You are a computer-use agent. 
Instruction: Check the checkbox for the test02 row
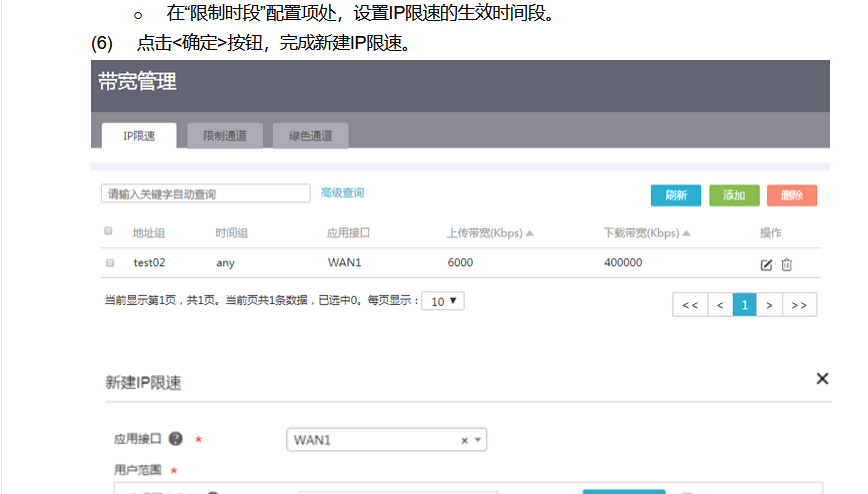click(109, 263)
